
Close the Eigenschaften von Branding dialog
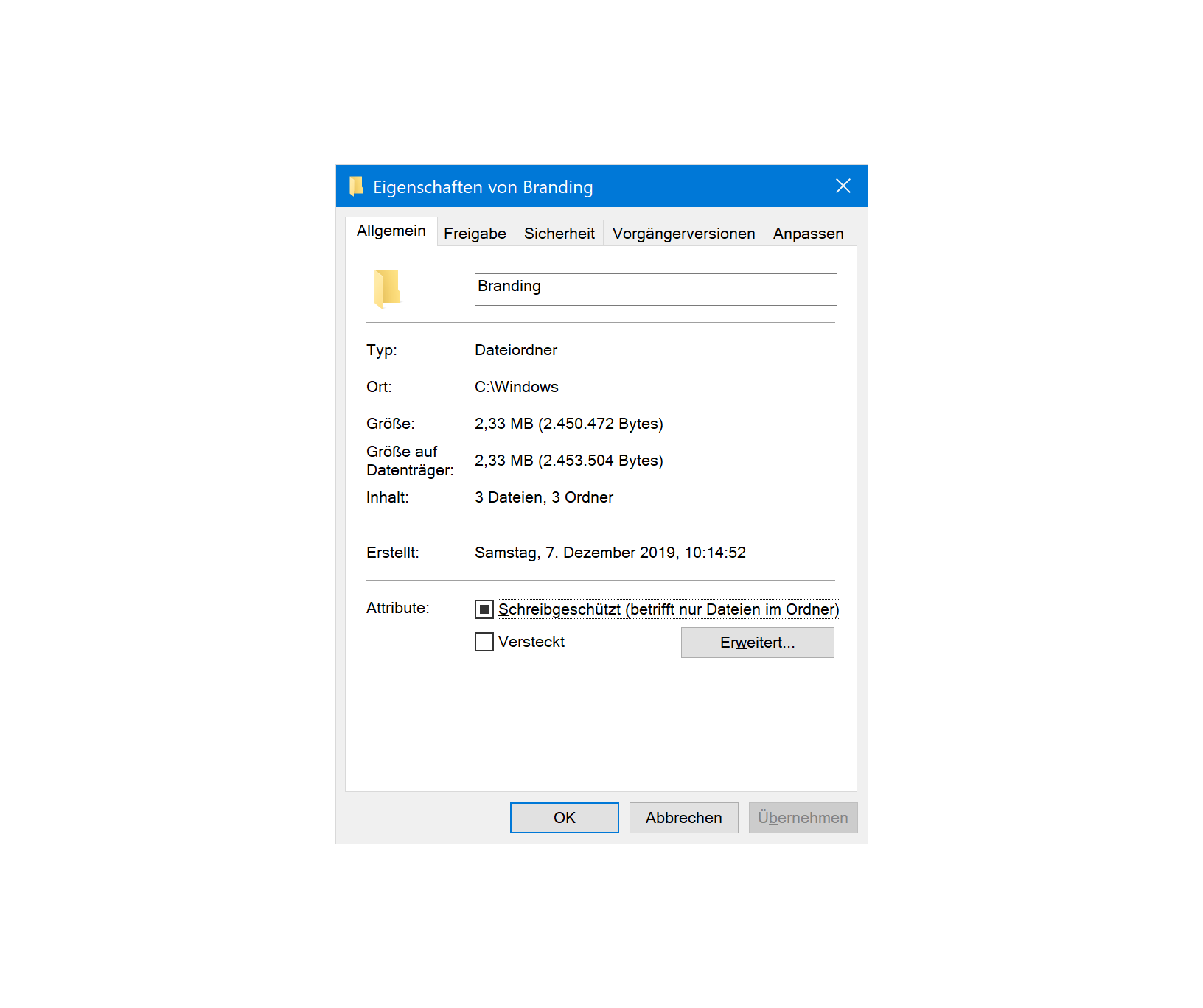[843, 186]
